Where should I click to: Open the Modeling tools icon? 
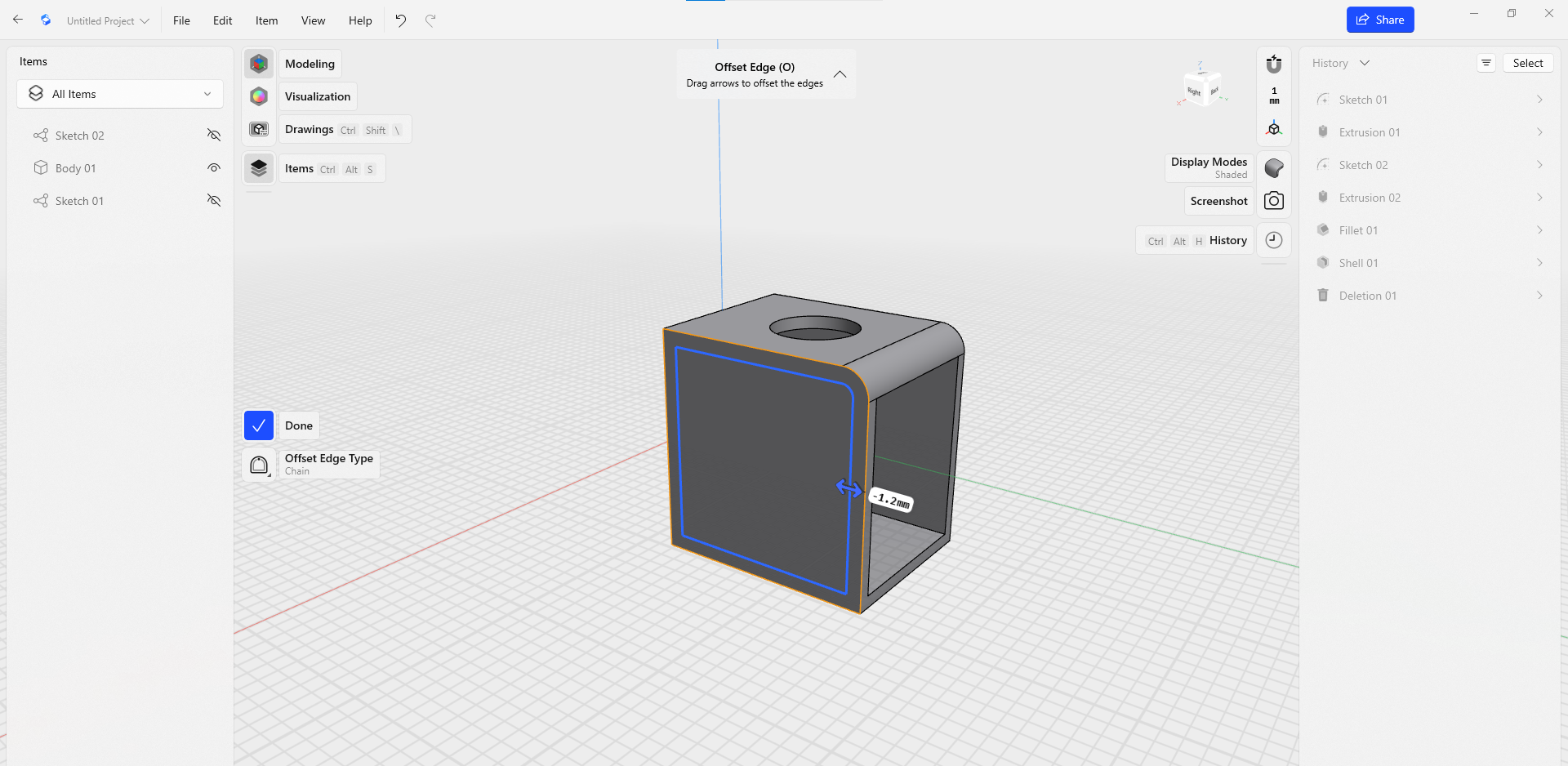pyautogui.click(x=259, y=64)
